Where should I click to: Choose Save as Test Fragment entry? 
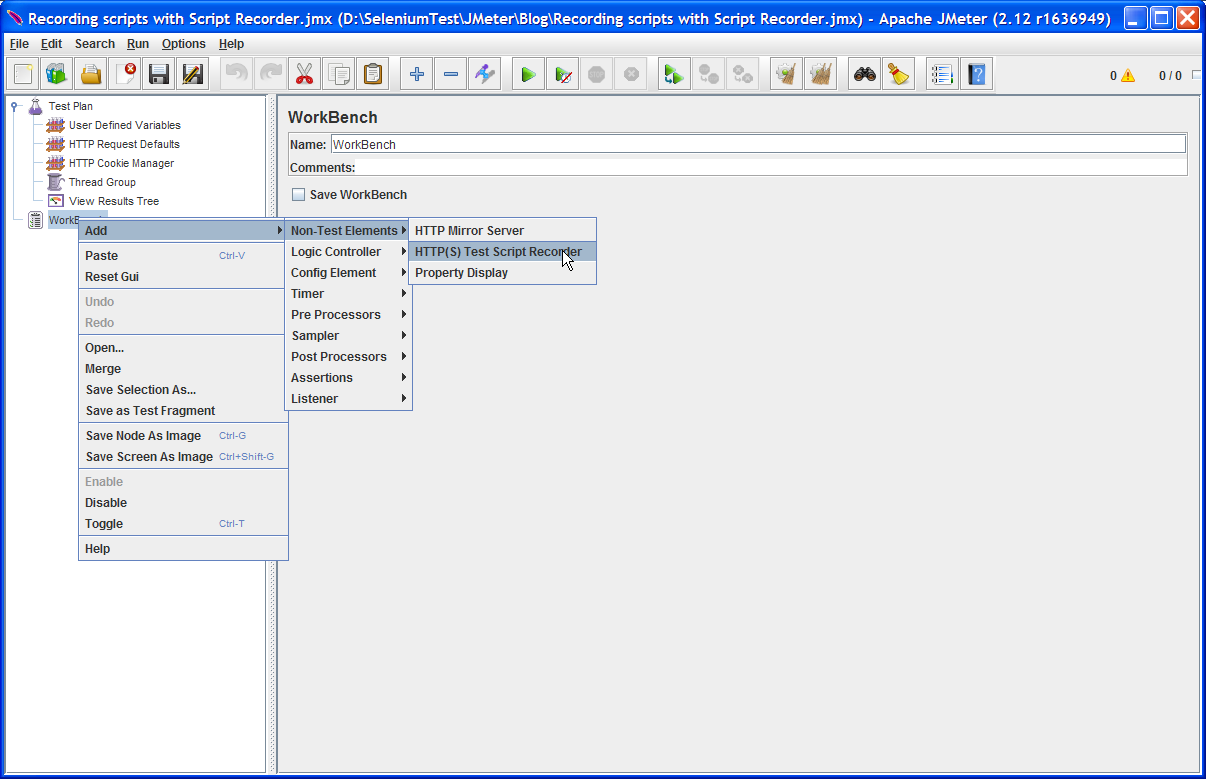pos(183,410)
